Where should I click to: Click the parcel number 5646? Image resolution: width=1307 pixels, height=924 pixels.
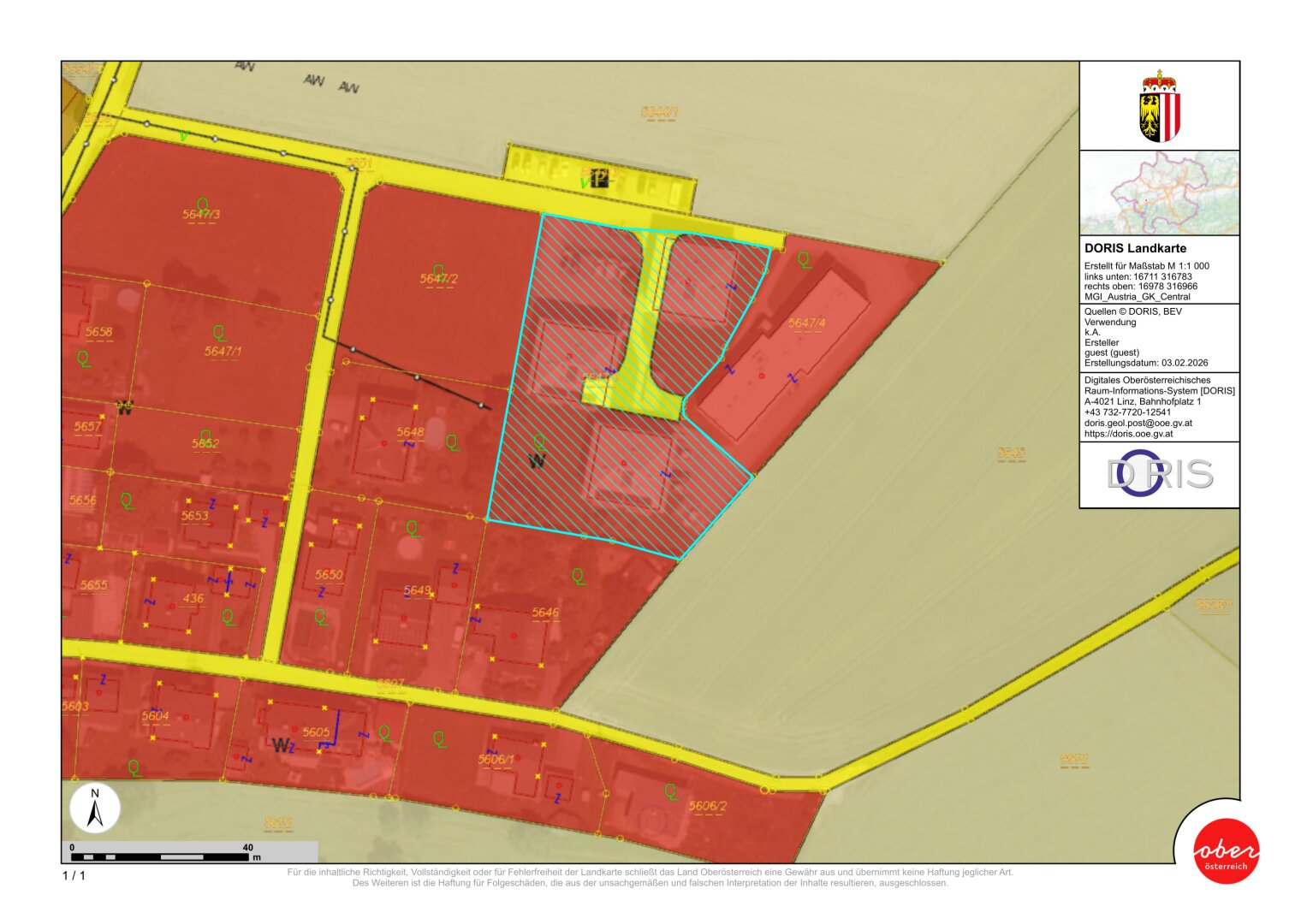pyautogui.click(x=545, y=613)
